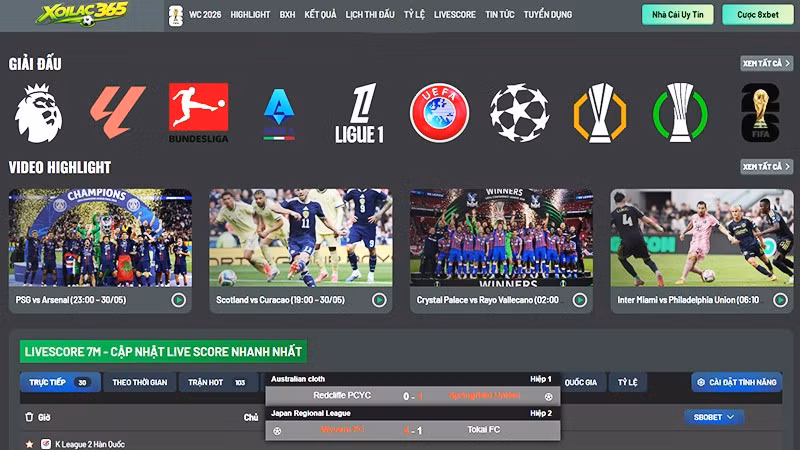
Task: Open the Crystal Palace winners highlight thumbnail
Action: (x=502, y=238)
